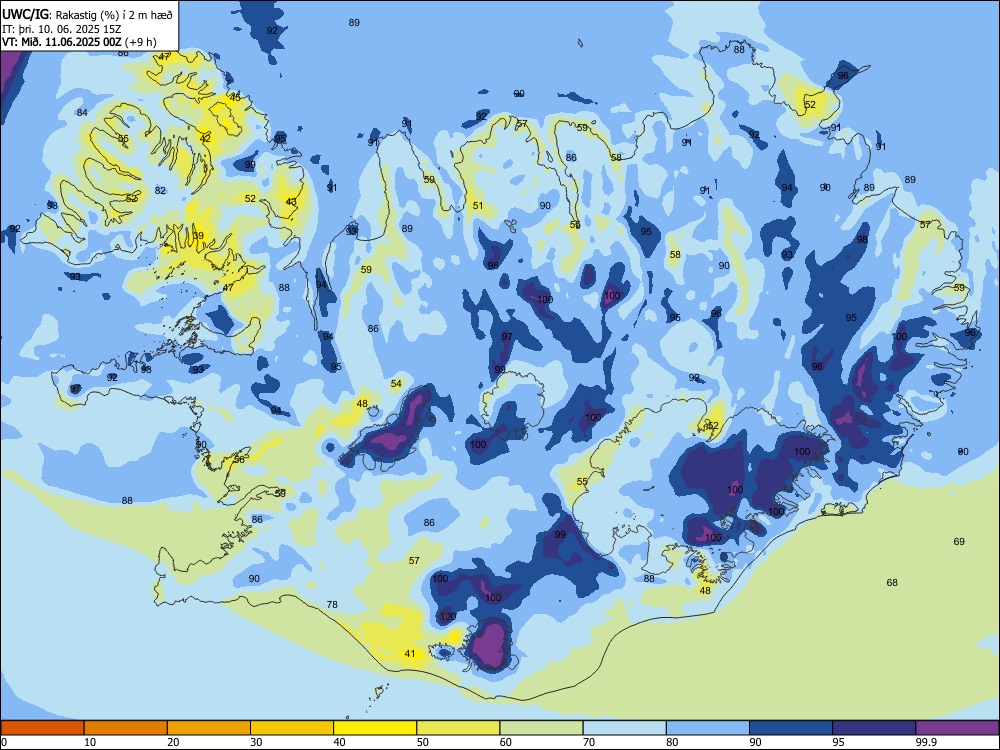
Task: Click the '70' legend tick label
Action: [x=589, y=742]
